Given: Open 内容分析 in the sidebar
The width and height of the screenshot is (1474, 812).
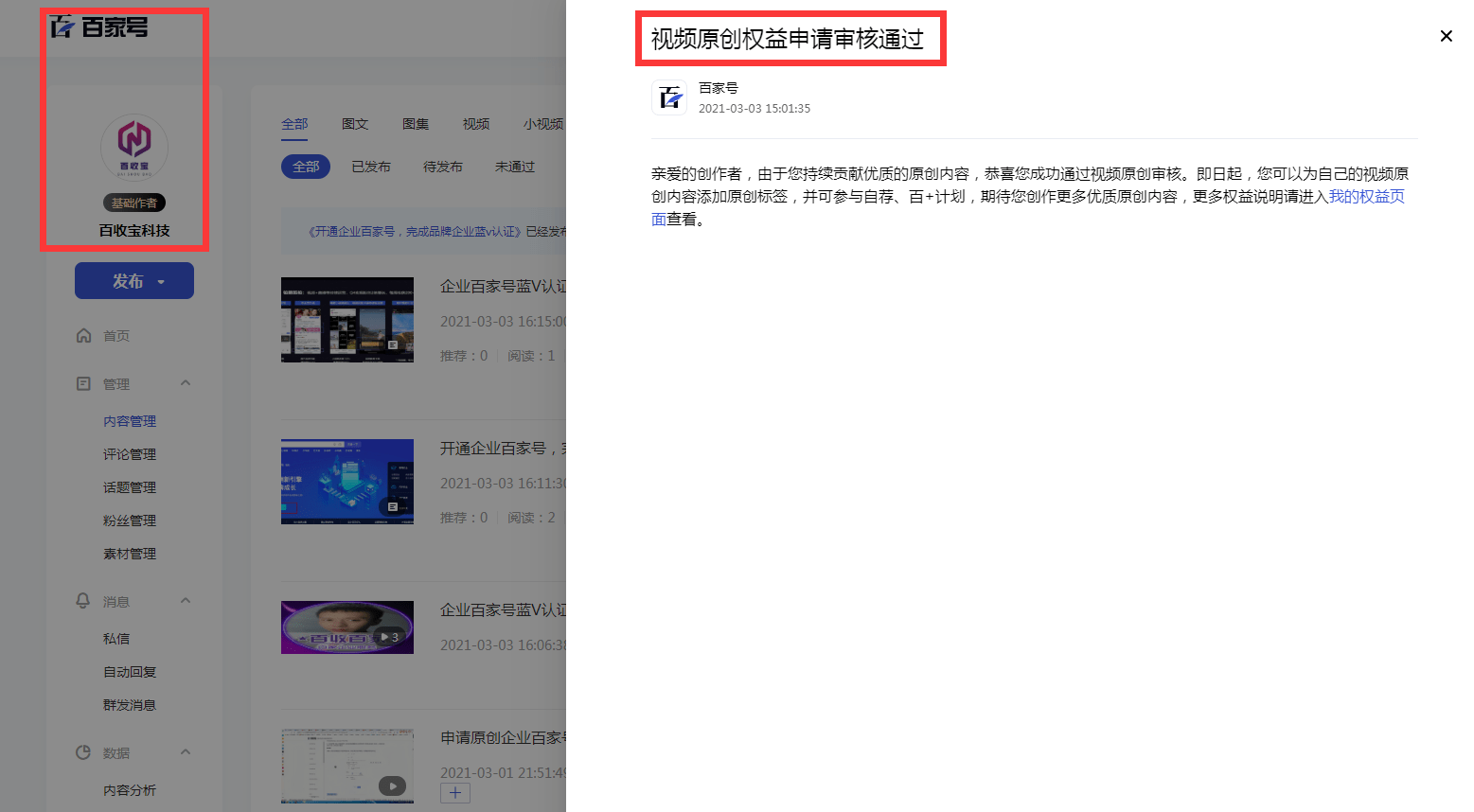Looking at the screenshot, I should pos(130,790).
